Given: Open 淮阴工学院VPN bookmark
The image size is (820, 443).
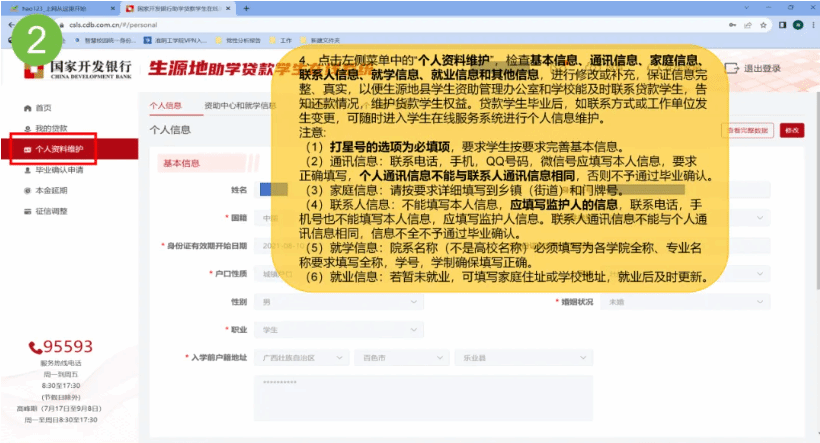Looking at the screenshot, I should pyautogui.click(x=176, y=40).
